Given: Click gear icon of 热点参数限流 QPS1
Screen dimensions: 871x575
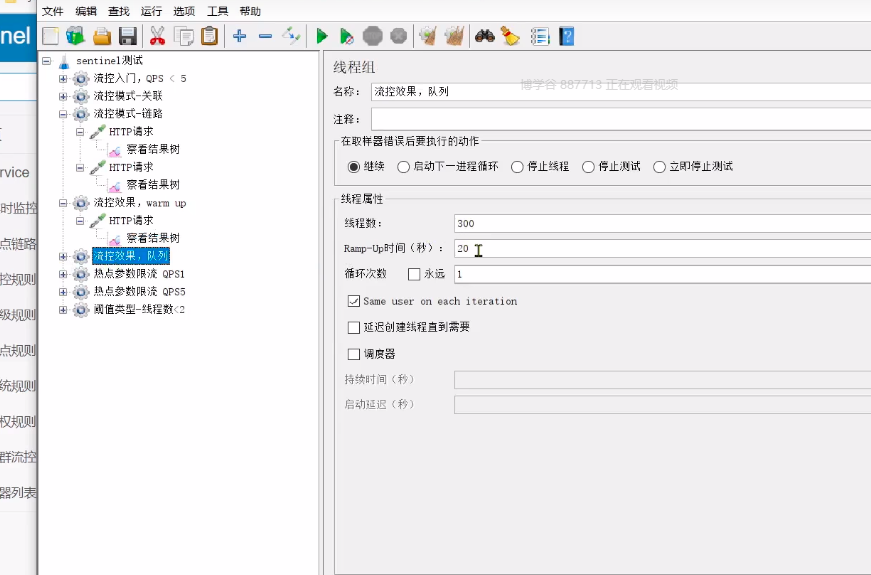Looking at the screenshot, I should pyautogui.click(x=81, y=274).
